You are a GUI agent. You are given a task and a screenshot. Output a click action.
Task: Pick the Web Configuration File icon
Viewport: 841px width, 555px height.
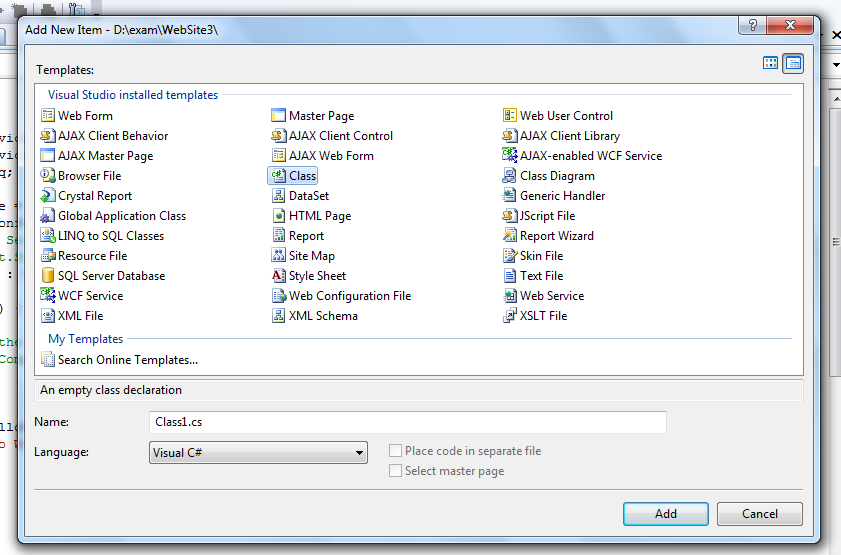point(278,295)
